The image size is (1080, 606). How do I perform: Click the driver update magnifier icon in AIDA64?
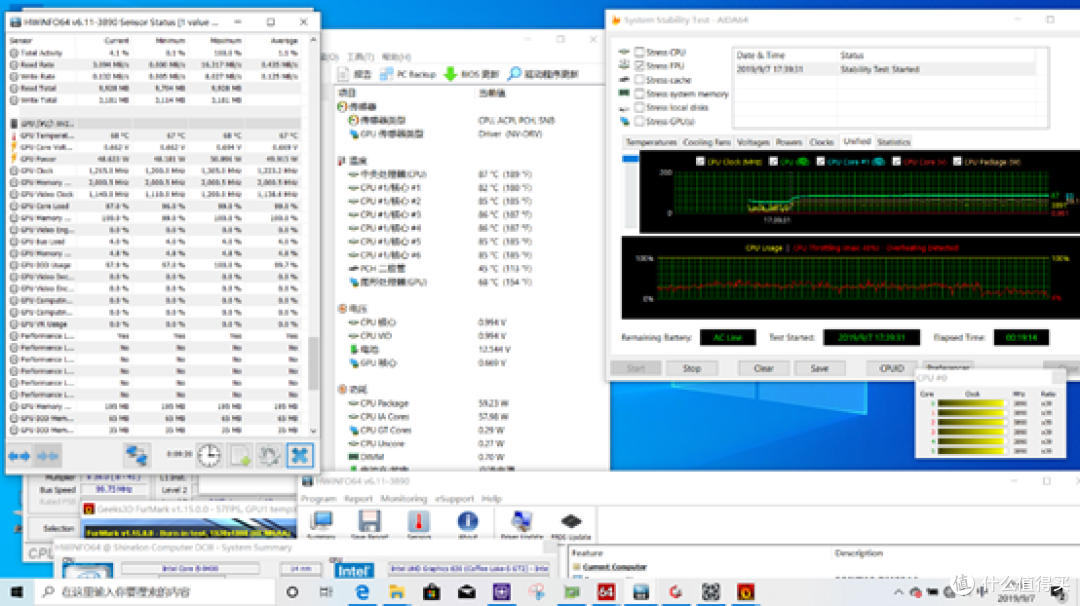[515, 74]
